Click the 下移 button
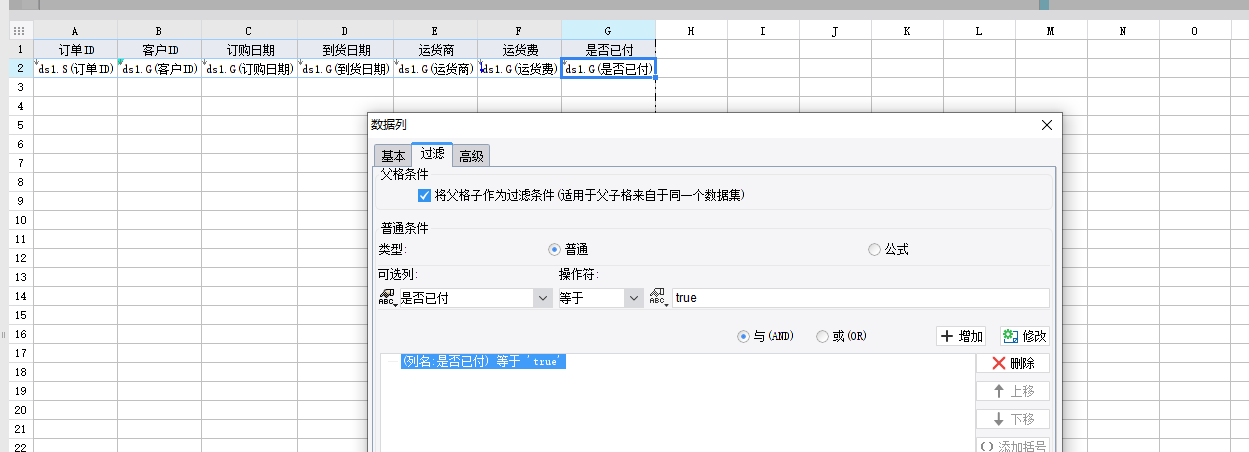This screenshot has height=452, width=1249. (x=1012, y=420)
